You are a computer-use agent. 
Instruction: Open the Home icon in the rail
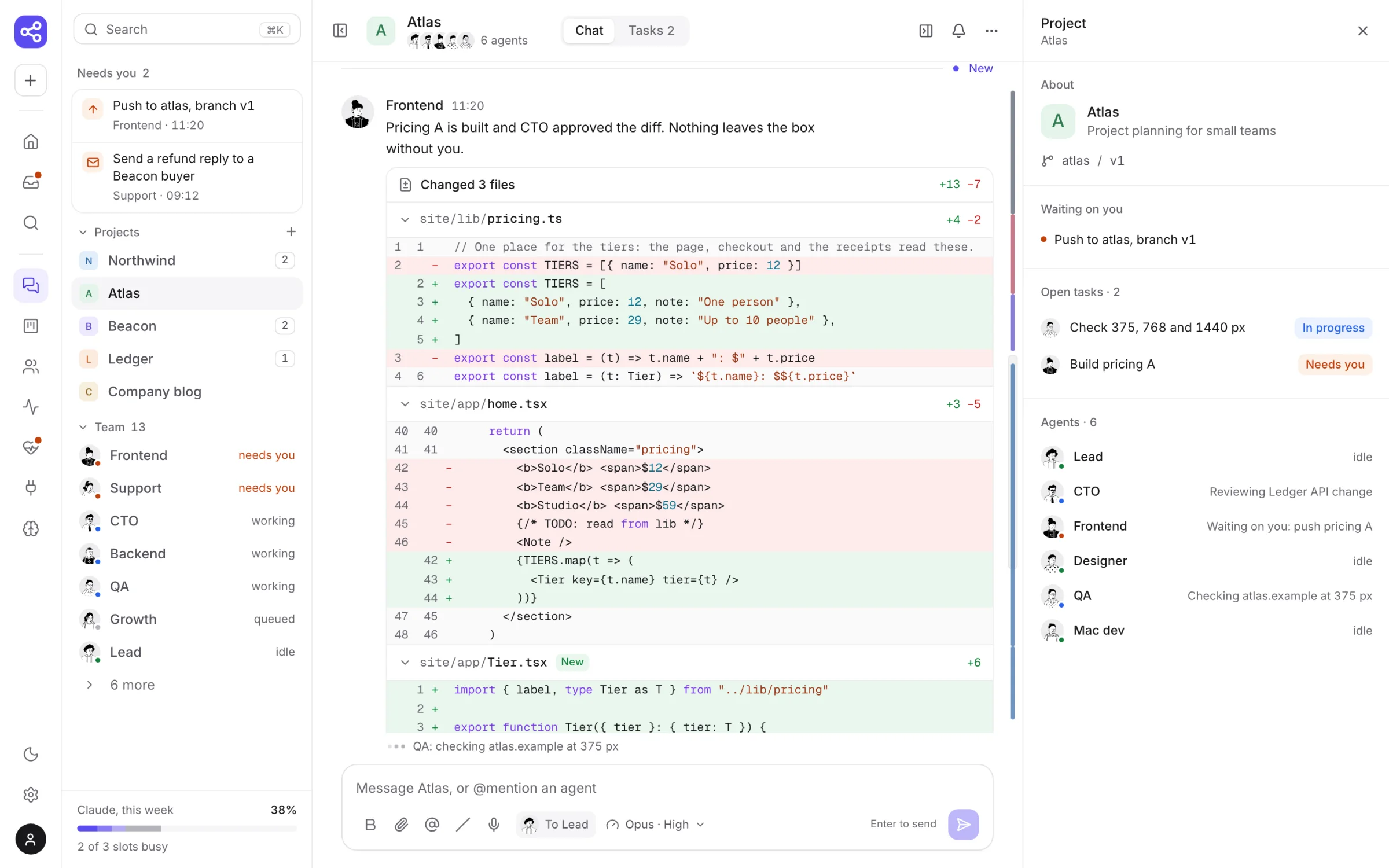click(31, 141)
